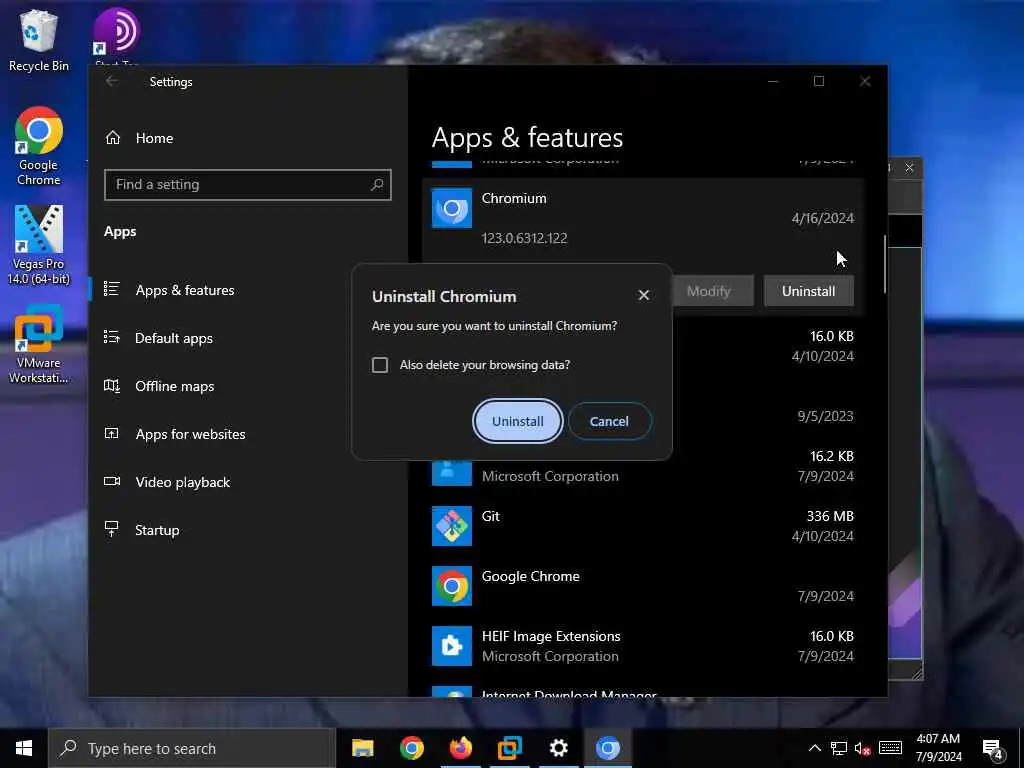Click the Settings back arrow
This screenshot has height=768, width=1024.
coord(112,81)
